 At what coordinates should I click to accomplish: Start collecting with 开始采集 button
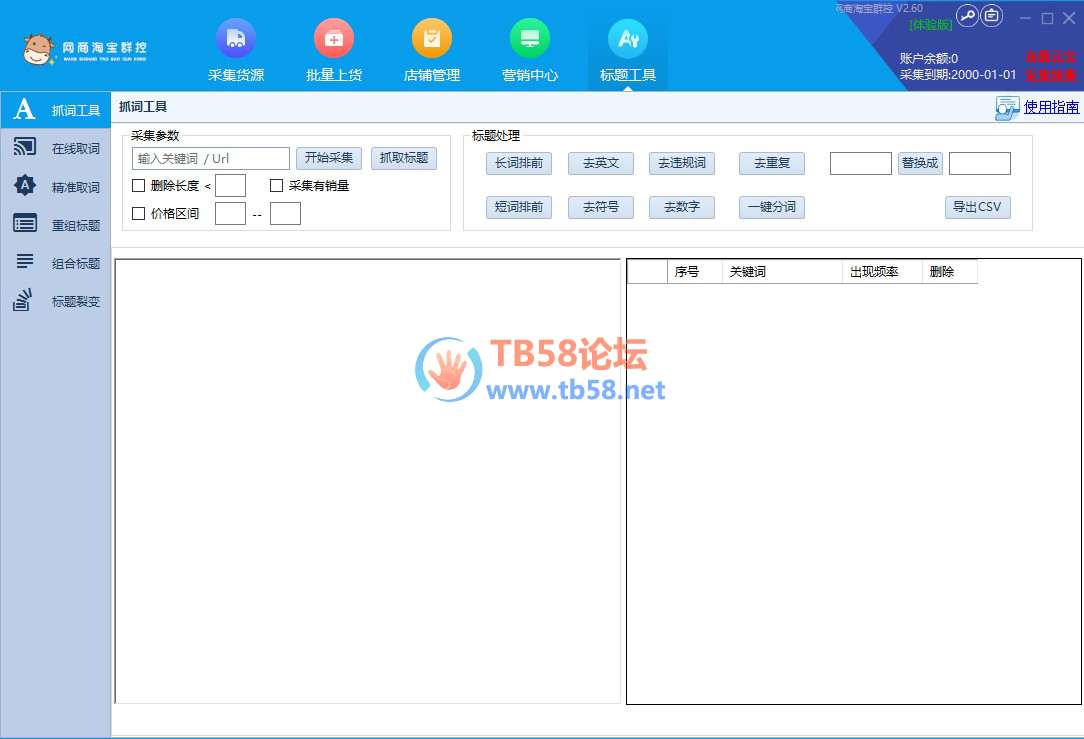coord(329,158)
